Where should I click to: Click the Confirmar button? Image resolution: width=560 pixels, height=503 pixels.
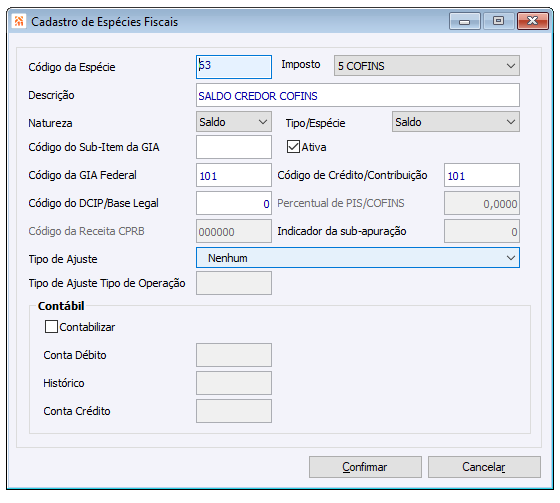tap(365, 467)
